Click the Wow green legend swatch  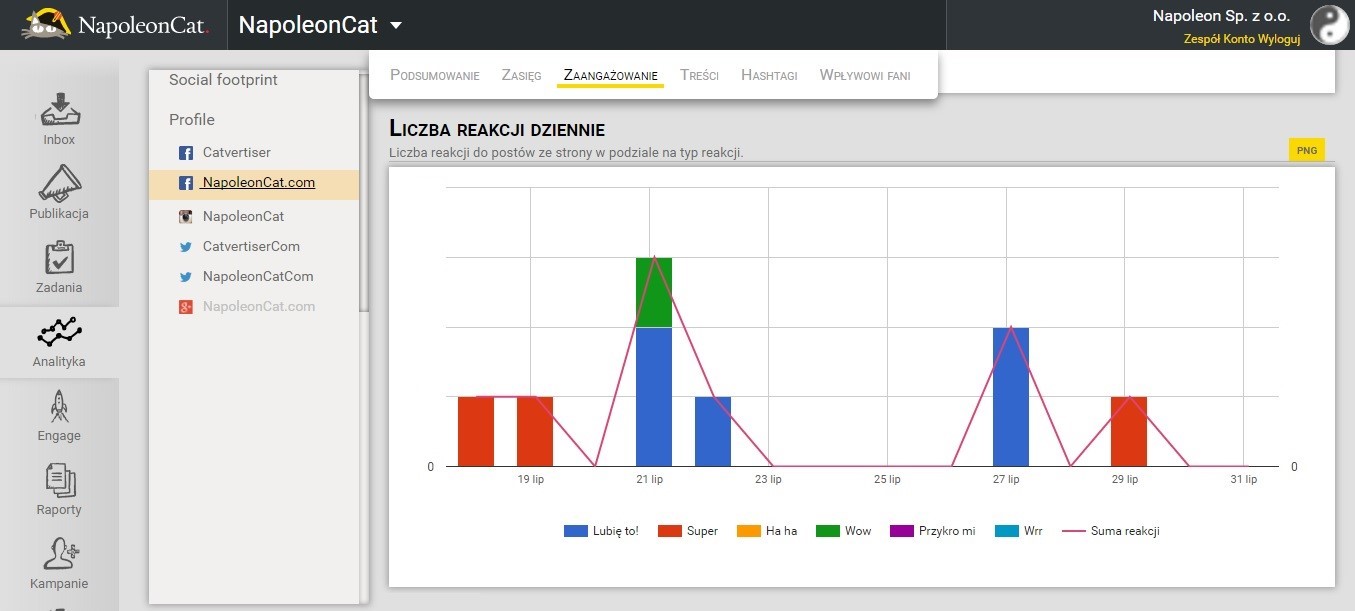(828, 531)
